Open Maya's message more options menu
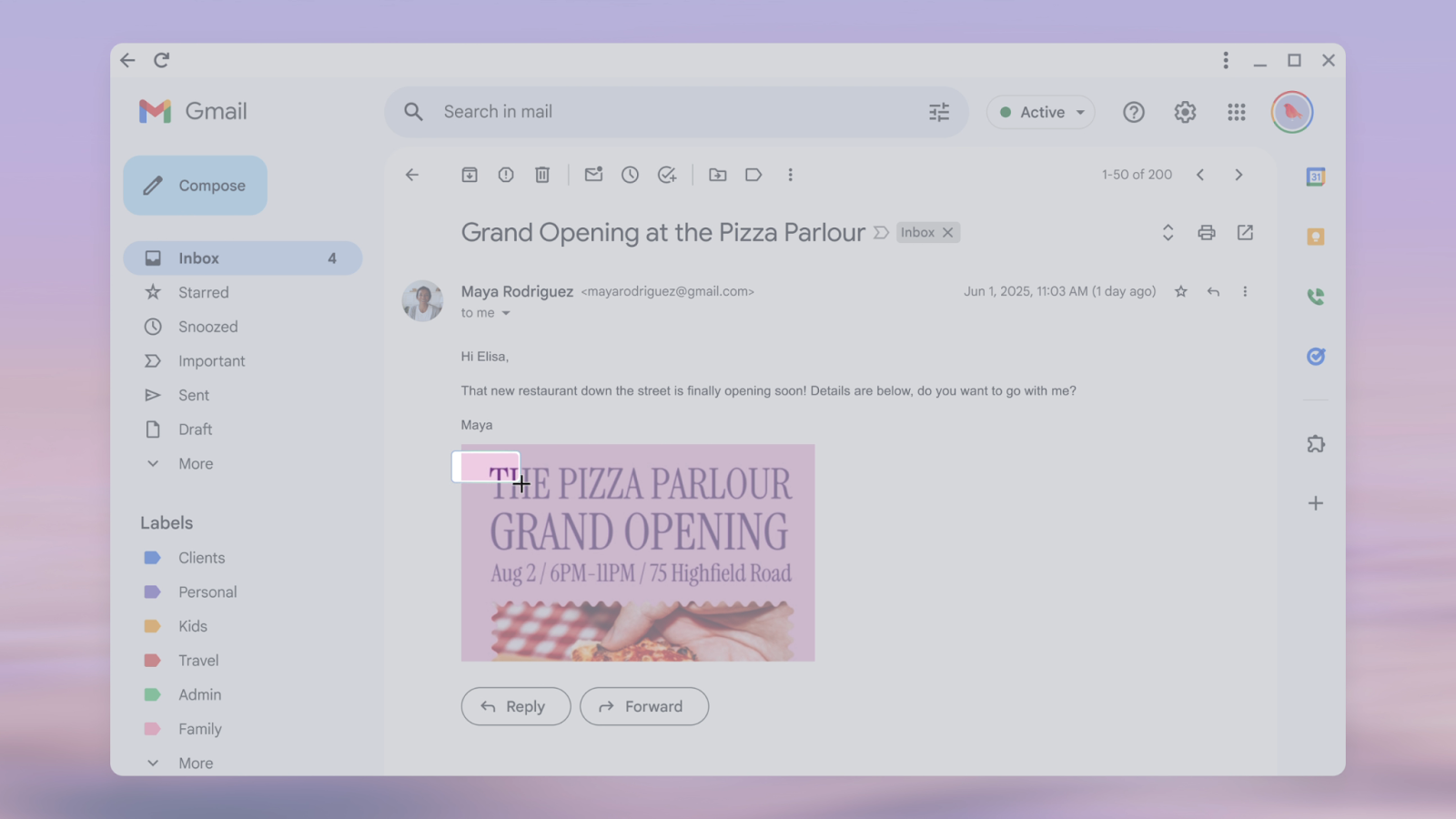This screenshot has height=819, width=1456. click(1245, 291)
